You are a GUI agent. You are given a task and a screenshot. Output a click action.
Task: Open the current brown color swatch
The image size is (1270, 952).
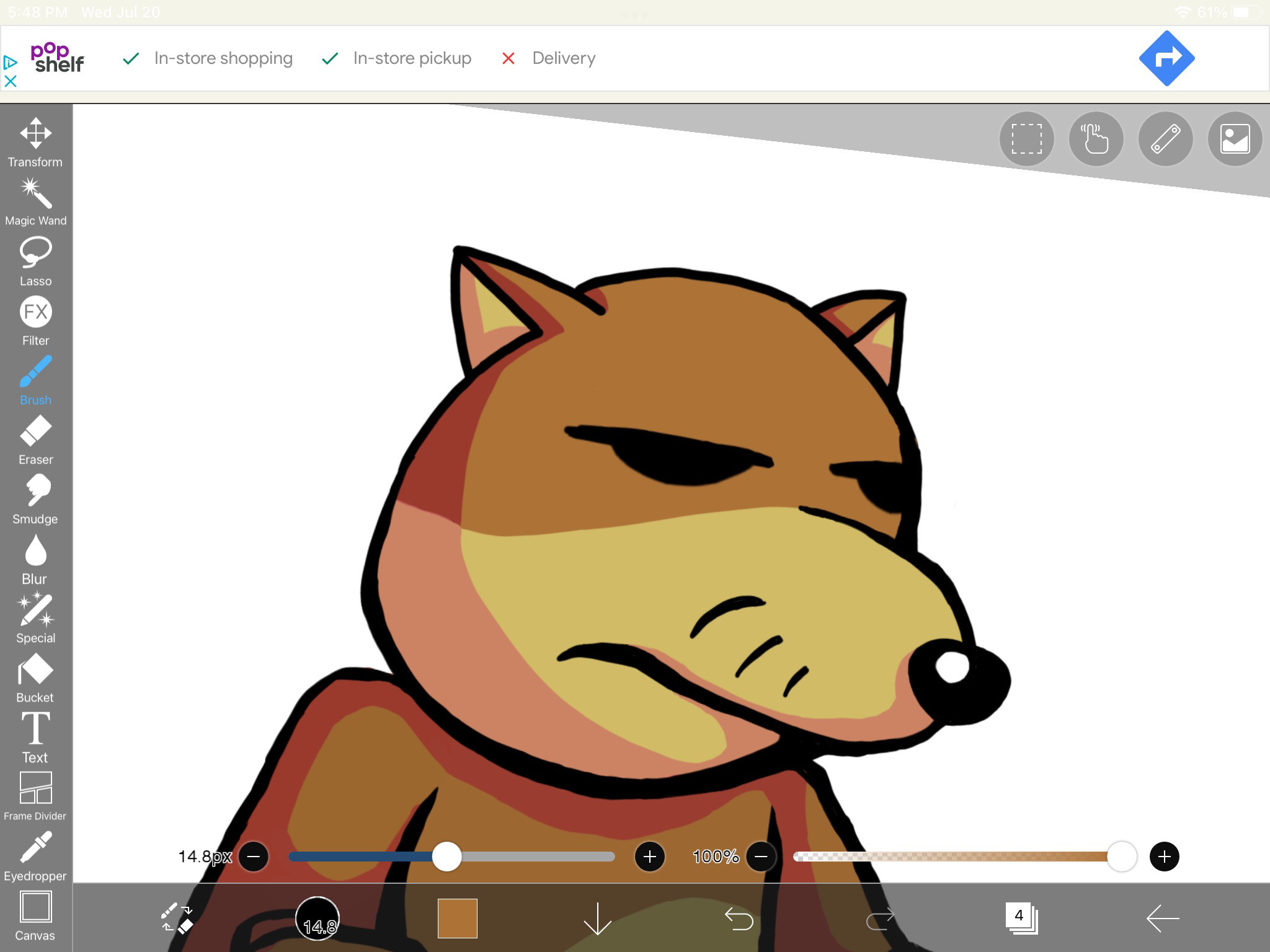tap(458, 918)
